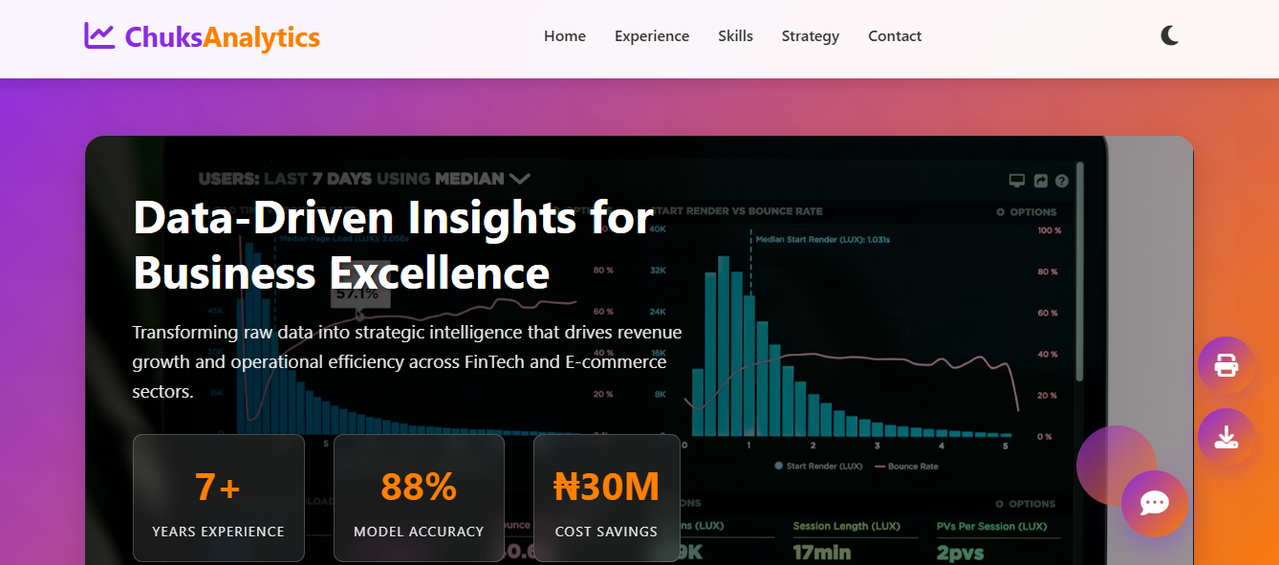Click the download floating button
The image size is (1279, 565).
(1226, 437)
